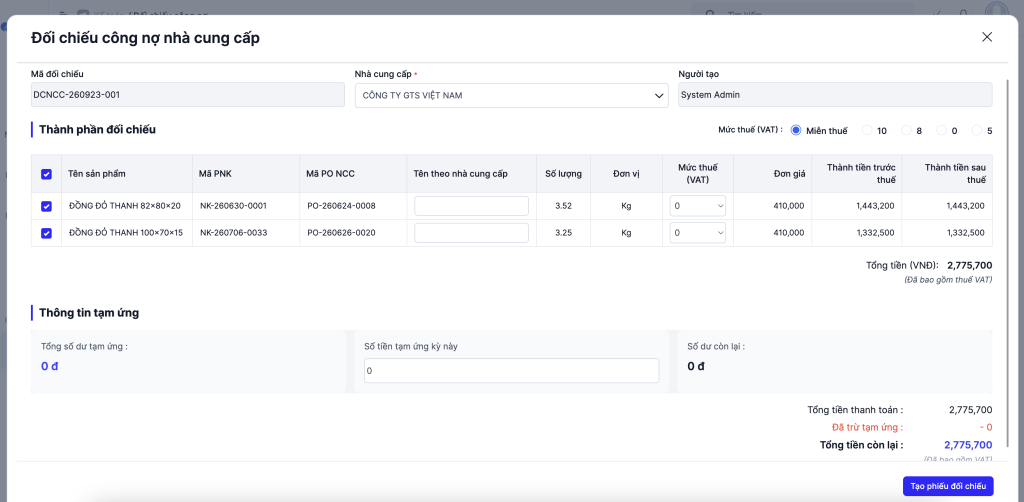Click the Mã đối chiếu field DCNCC-260923-001
The image size is (1024, 502).
(x=187, y=95)
